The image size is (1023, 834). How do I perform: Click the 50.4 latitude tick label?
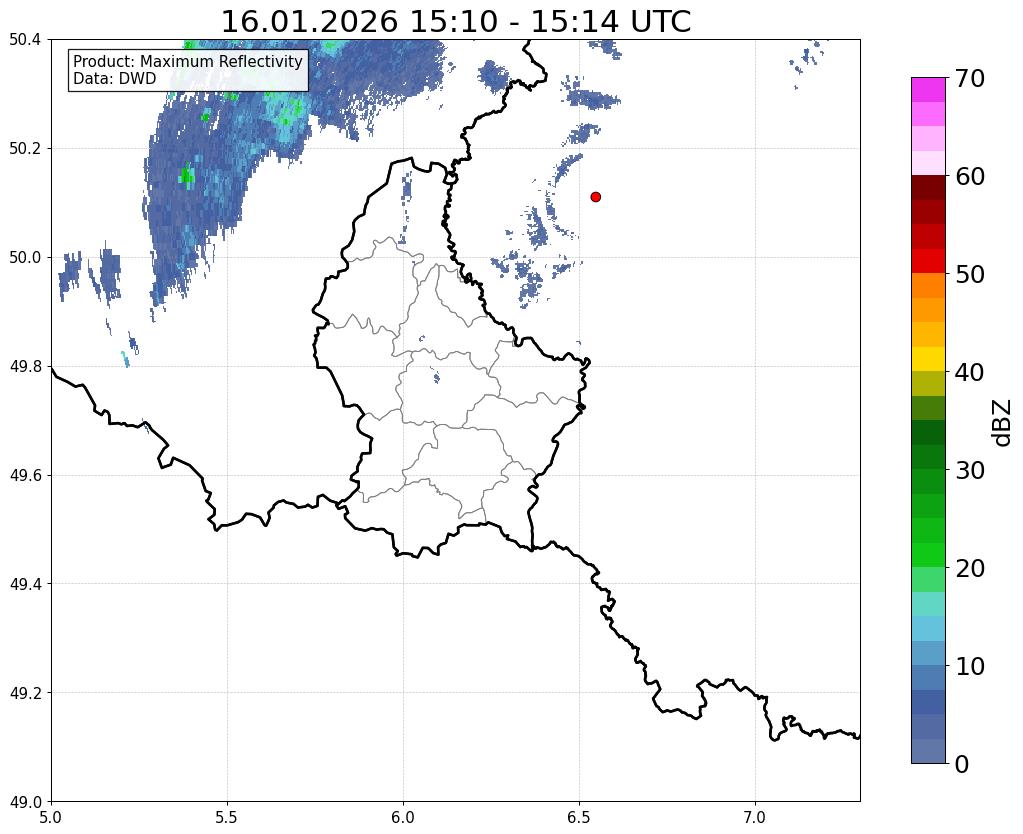click(x=25, y=40)
